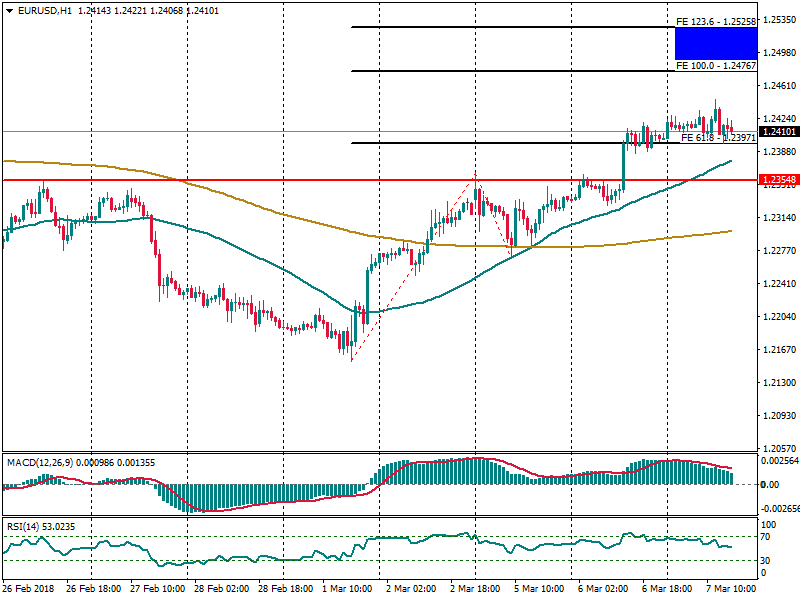Click the 1.20930 price on the scale
The width and height of the screenshot is (800, 600).
coord(778,415)
